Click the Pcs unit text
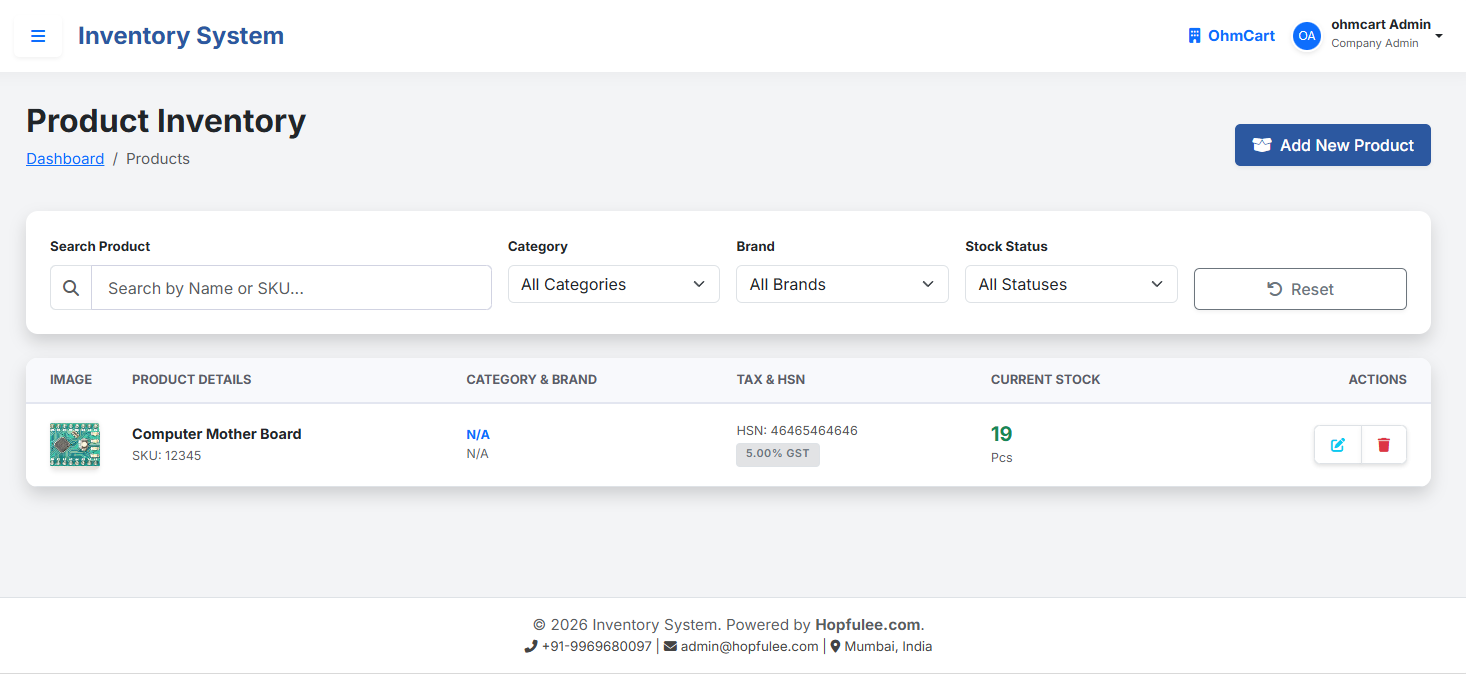 [x=1001, y=458]
